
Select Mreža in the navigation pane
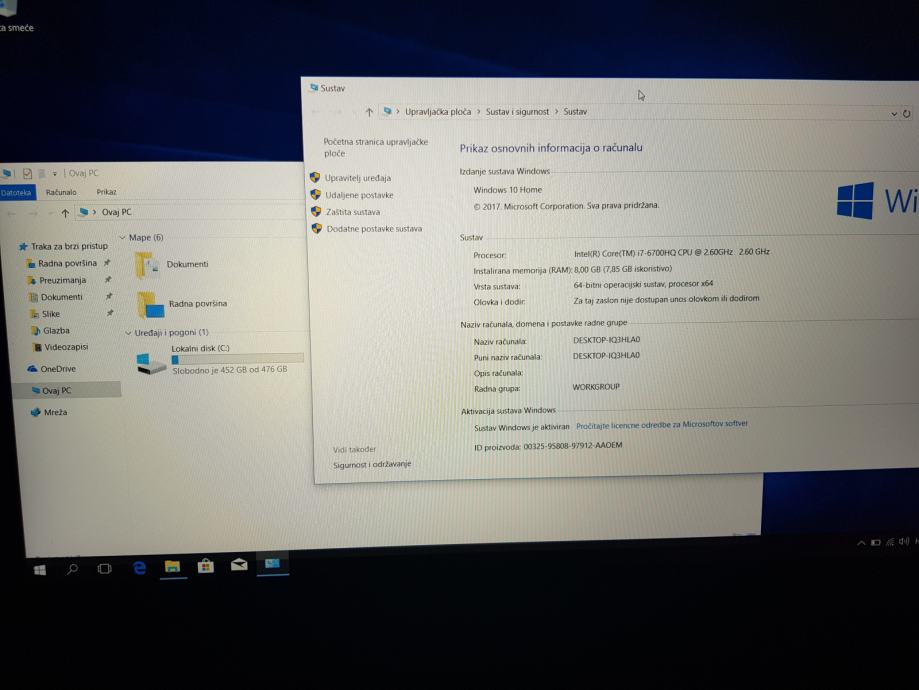(x=49, y=412)
